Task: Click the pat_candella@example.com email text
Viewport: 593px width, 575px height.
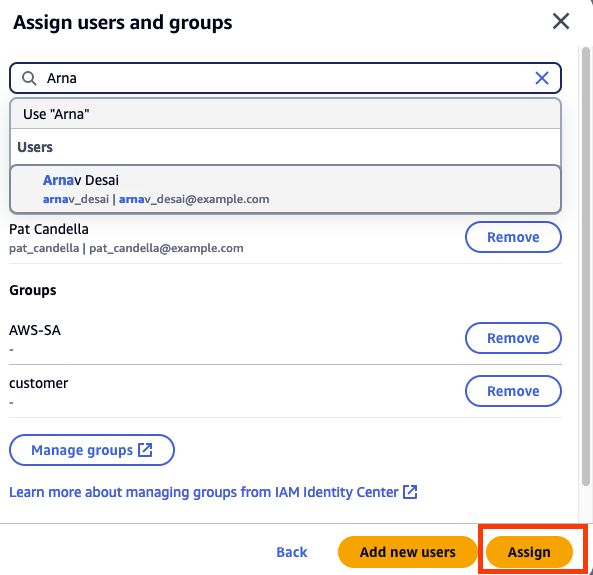Action: [166, 248]
